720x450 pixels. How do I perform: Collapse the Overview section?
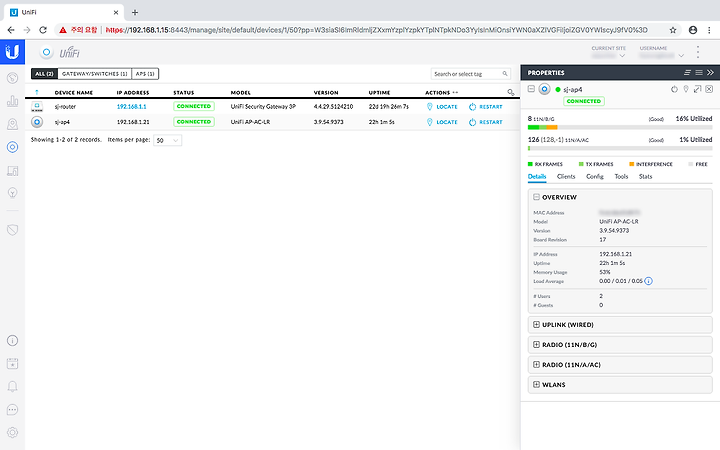pyautogui.click(x=536, y=197)
